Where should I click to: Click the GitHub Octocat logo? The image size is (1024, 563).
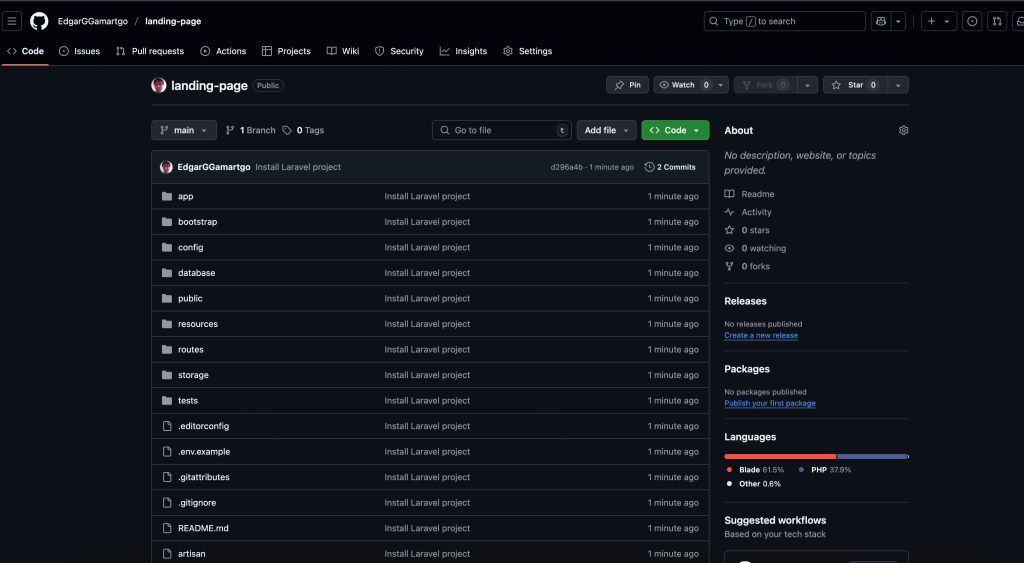pyautogui.click(x=39, y=21)
